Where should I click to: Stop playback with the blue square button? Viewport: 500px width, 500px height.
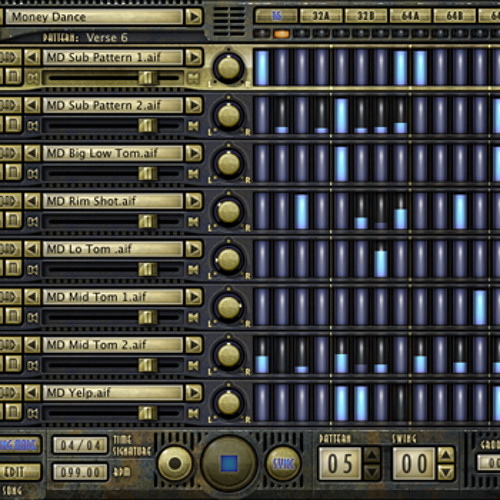[229, 463]
